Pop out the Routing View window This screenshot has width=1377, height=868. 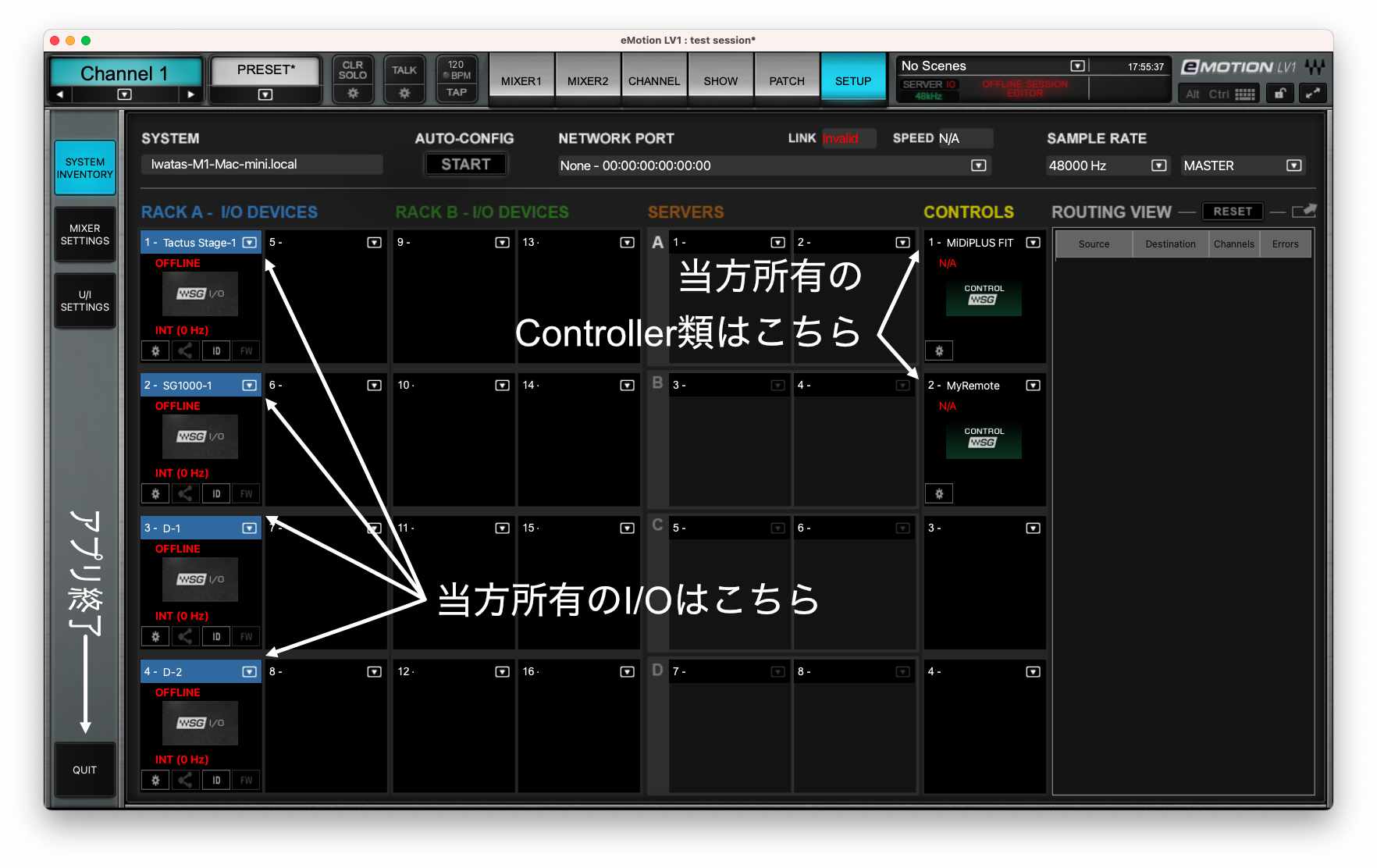pos(1304,212)
